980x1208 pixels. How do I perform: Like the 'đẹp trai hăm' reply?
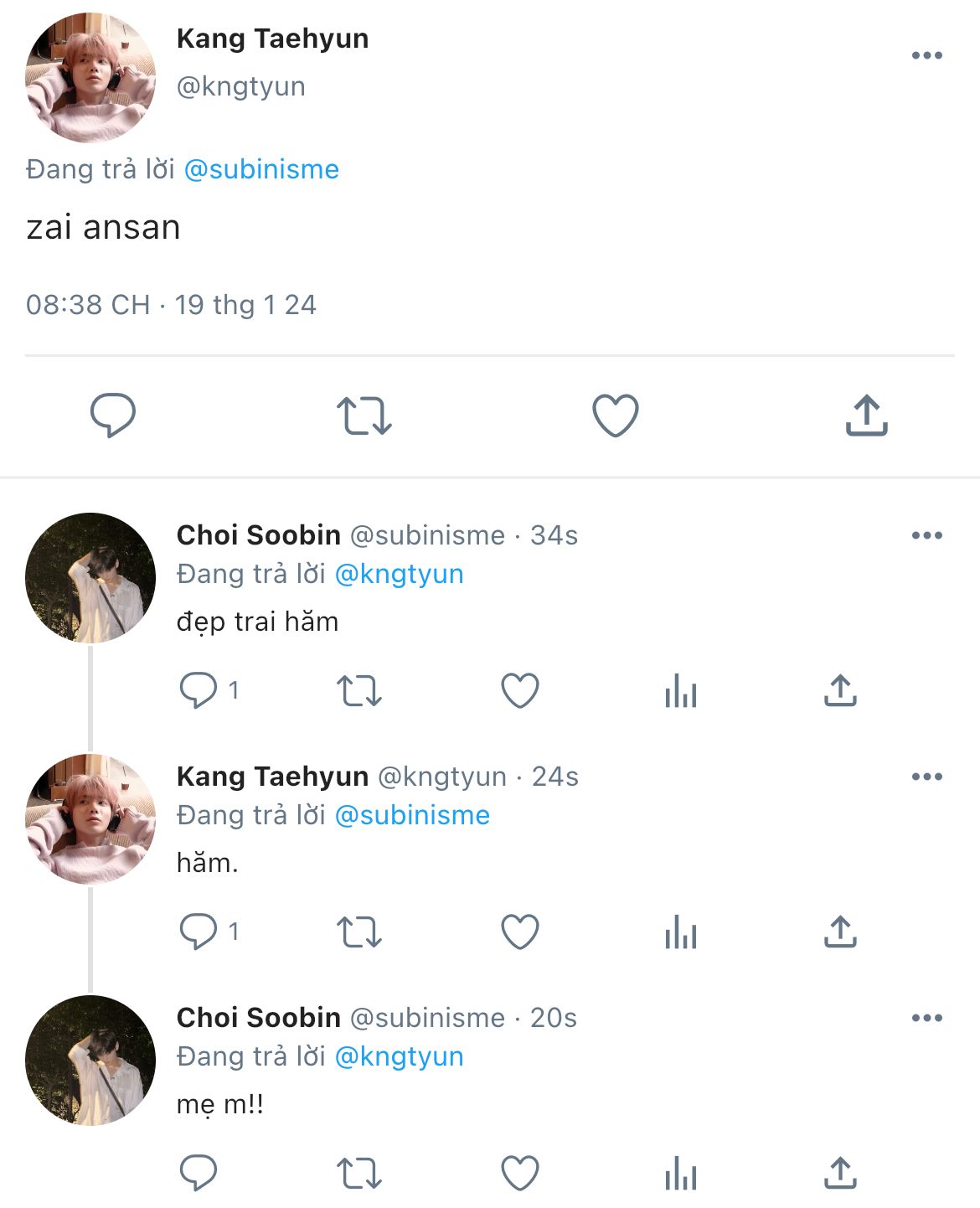[519, 691]
